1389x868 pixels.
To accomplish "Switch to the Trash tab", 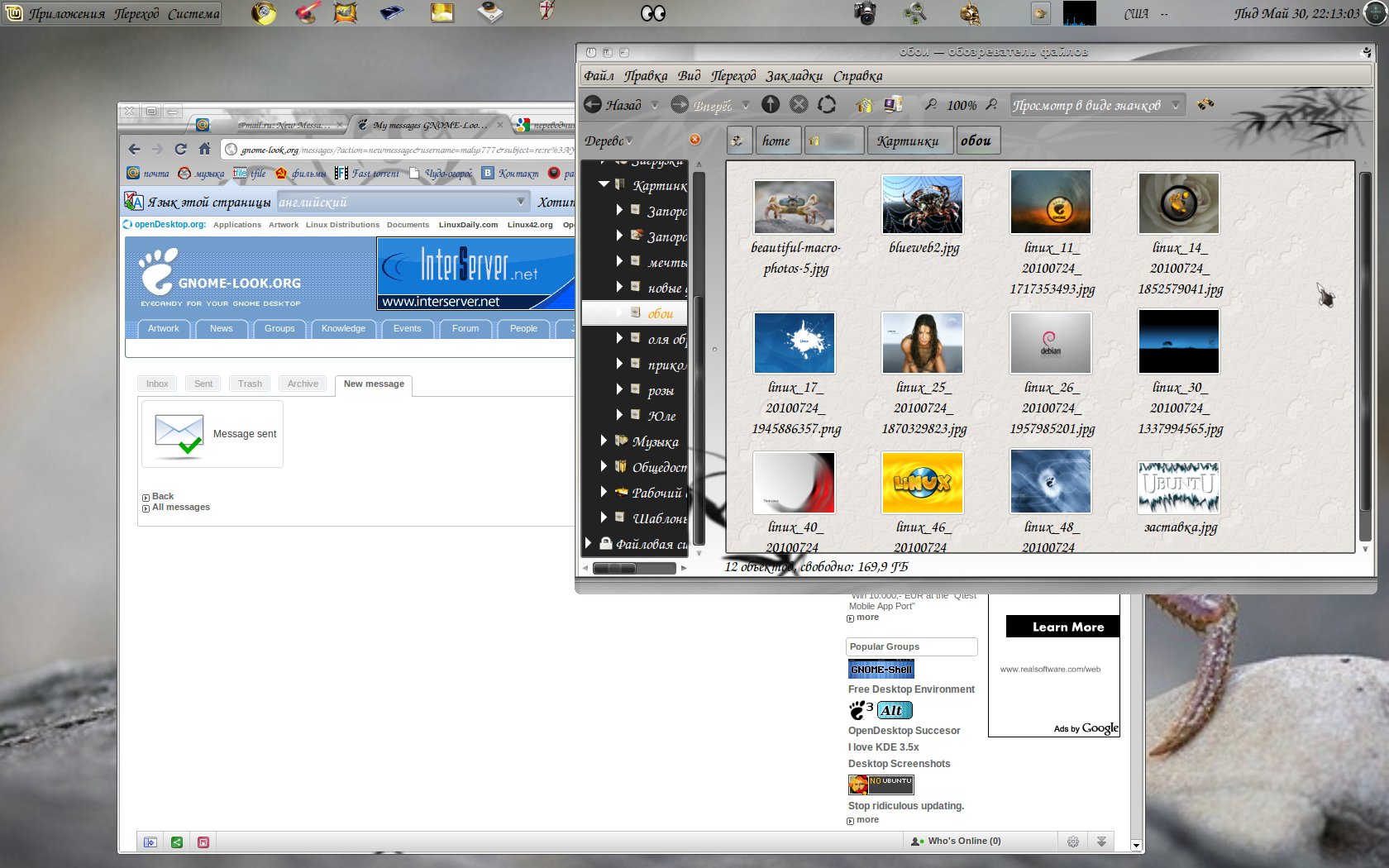I will (250, 384).
